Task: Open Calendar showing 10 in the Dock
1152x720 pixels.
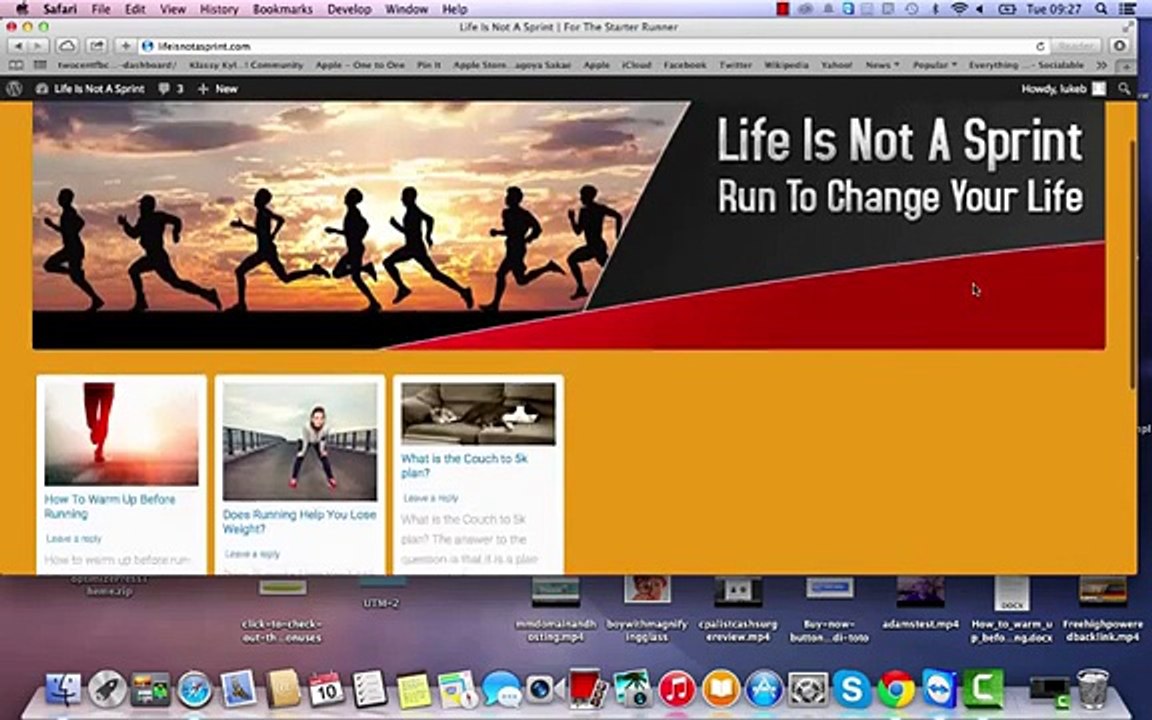Action: coord(326,688)
